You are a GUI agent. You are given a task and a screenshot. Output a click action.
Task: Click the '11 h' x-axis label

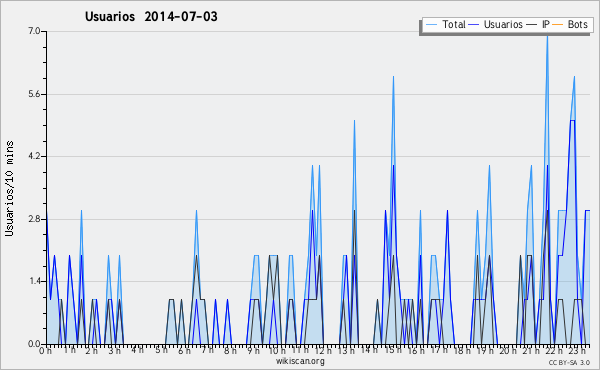pyautogui.click(x=300, y=350)
